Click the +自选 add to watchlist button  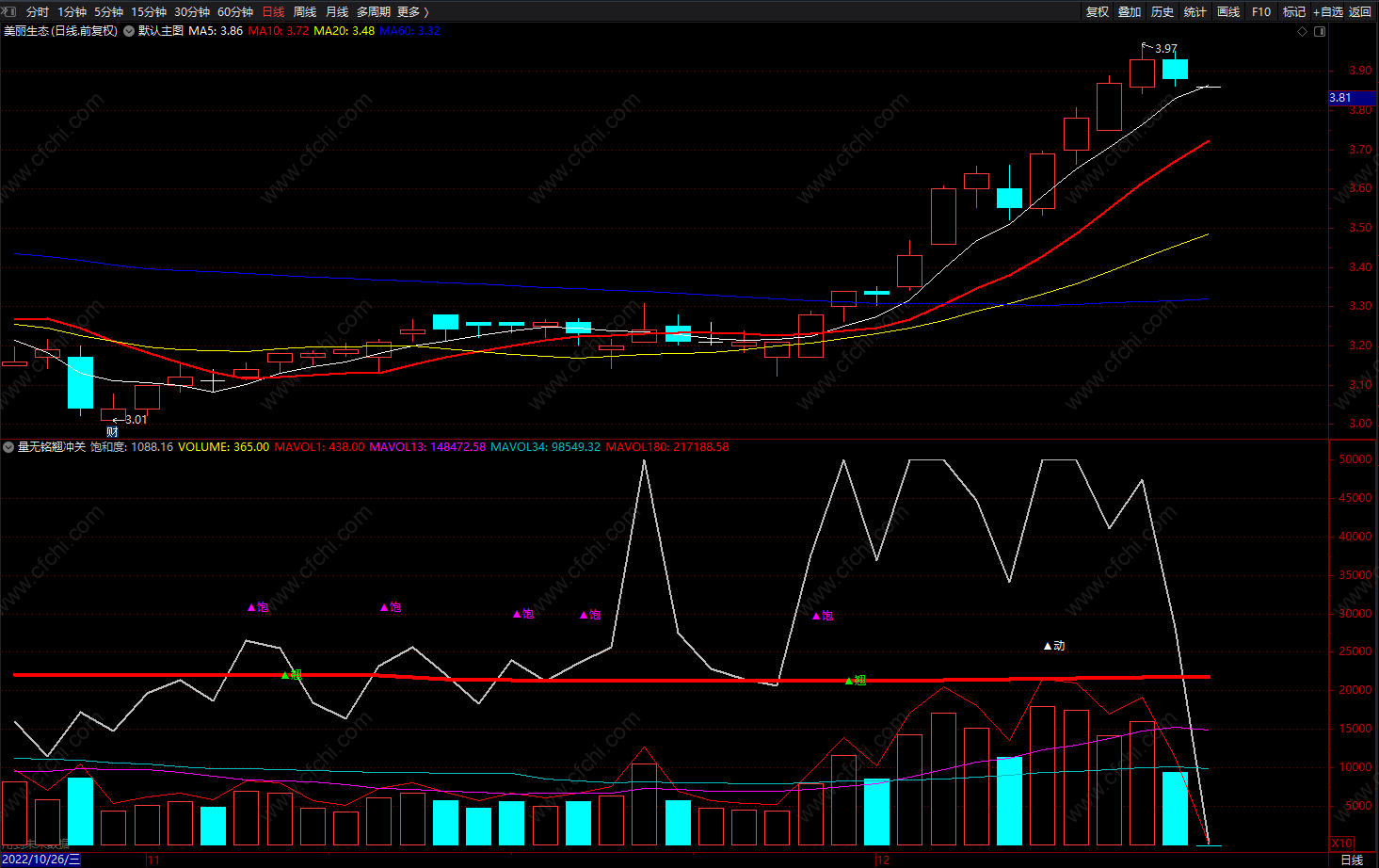point(1328,11)
